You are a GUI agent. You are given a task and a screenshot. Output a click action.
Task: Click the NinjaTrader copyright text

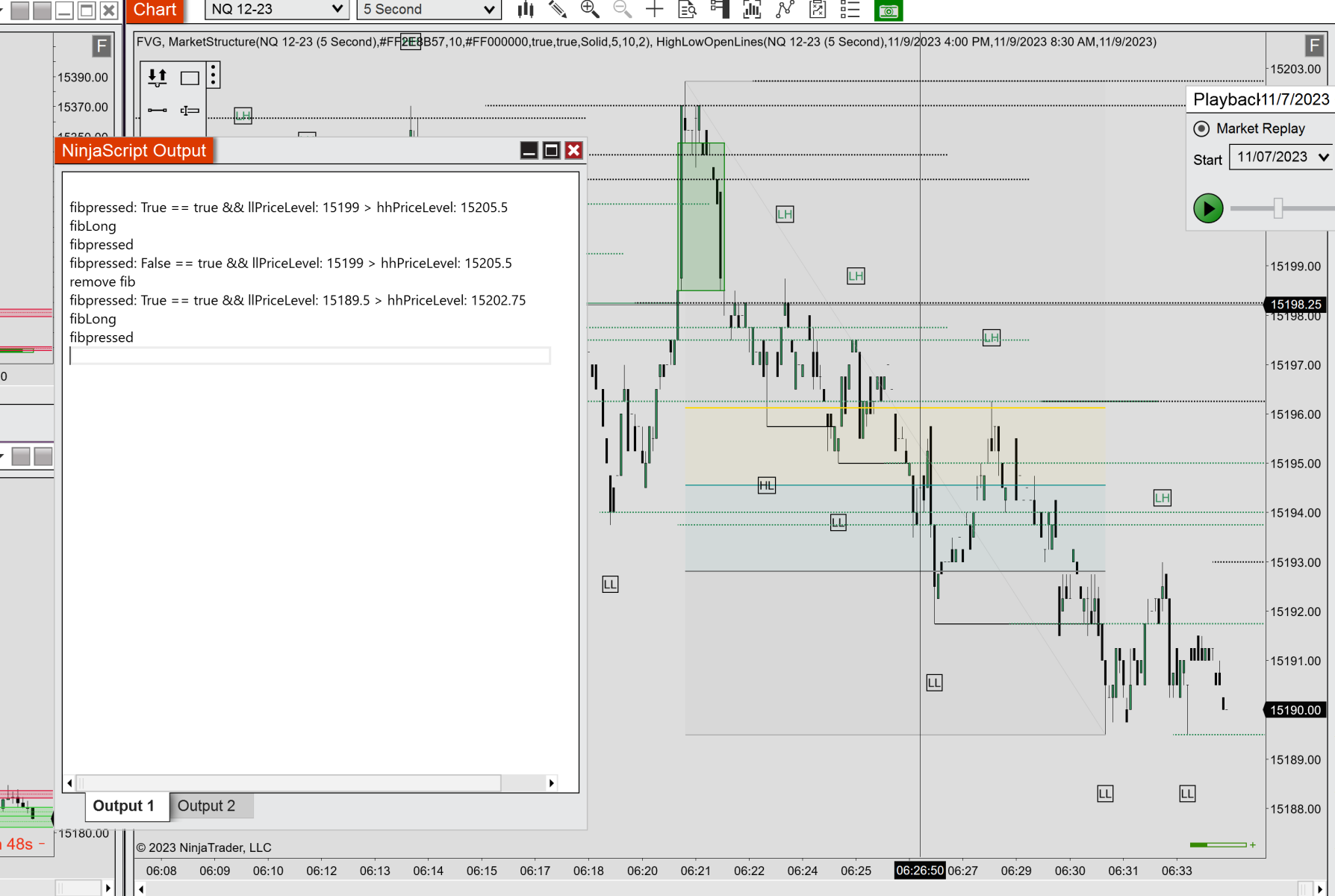(204, 847)
